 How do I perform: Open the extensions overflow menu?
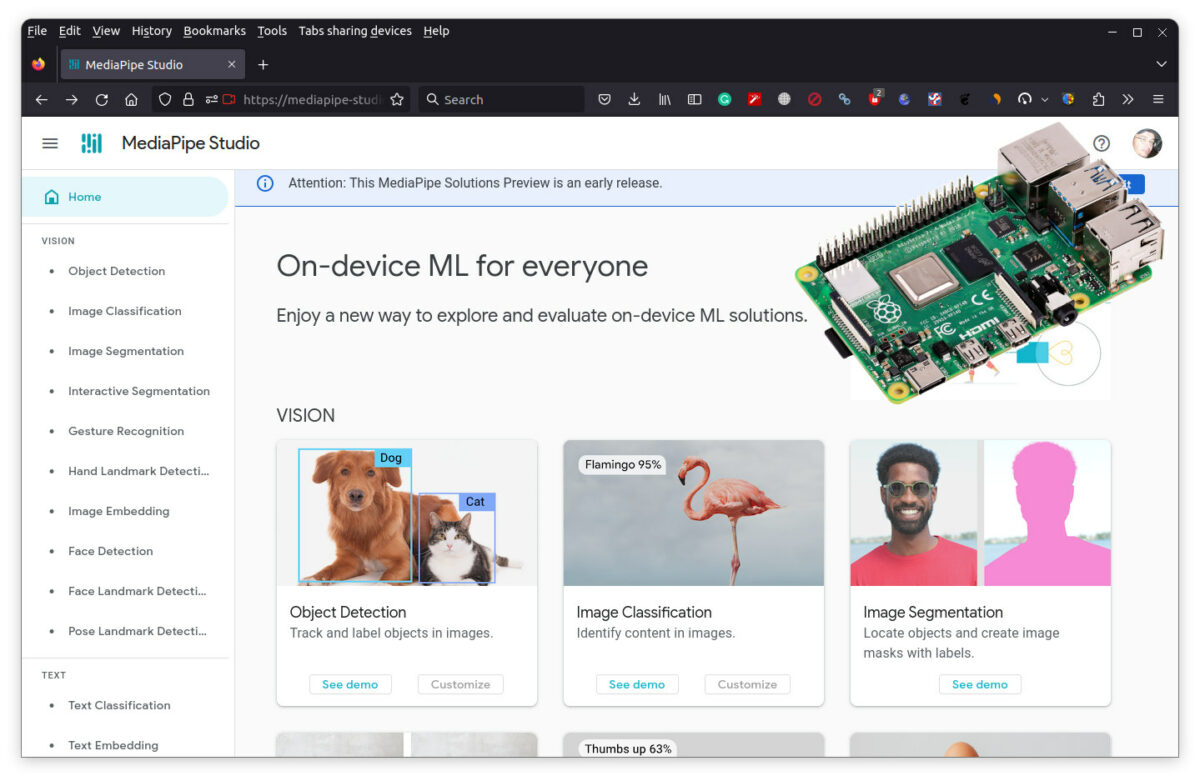1126,99
